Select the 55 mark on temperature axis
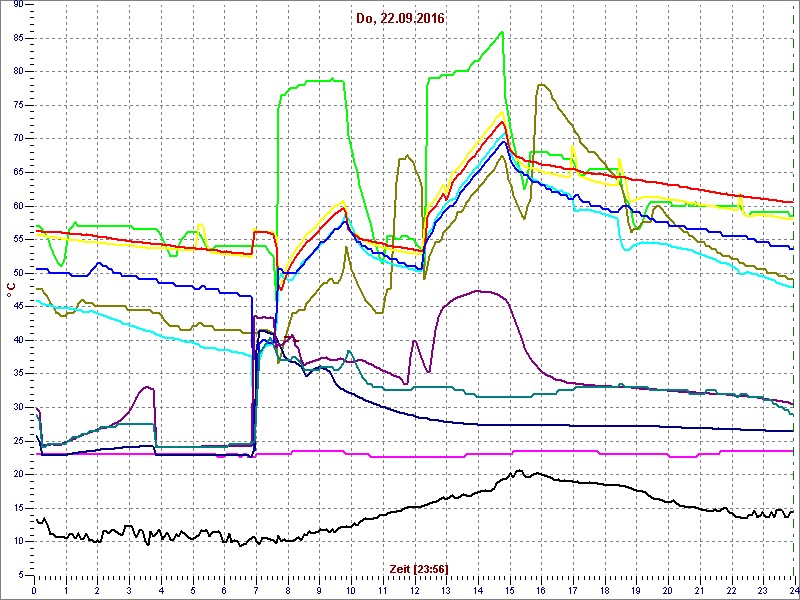The image size is (800, 600). tap(18, 239)
